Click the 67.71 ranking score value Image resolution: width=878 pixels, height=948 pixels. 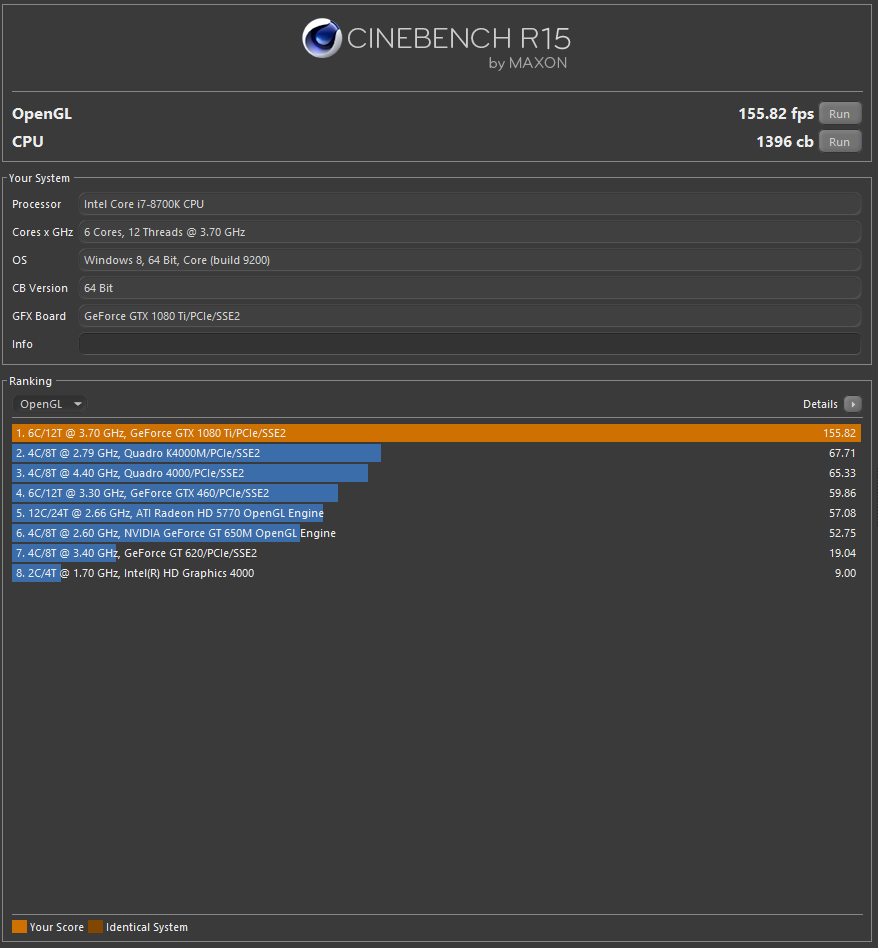pos(842,453)
